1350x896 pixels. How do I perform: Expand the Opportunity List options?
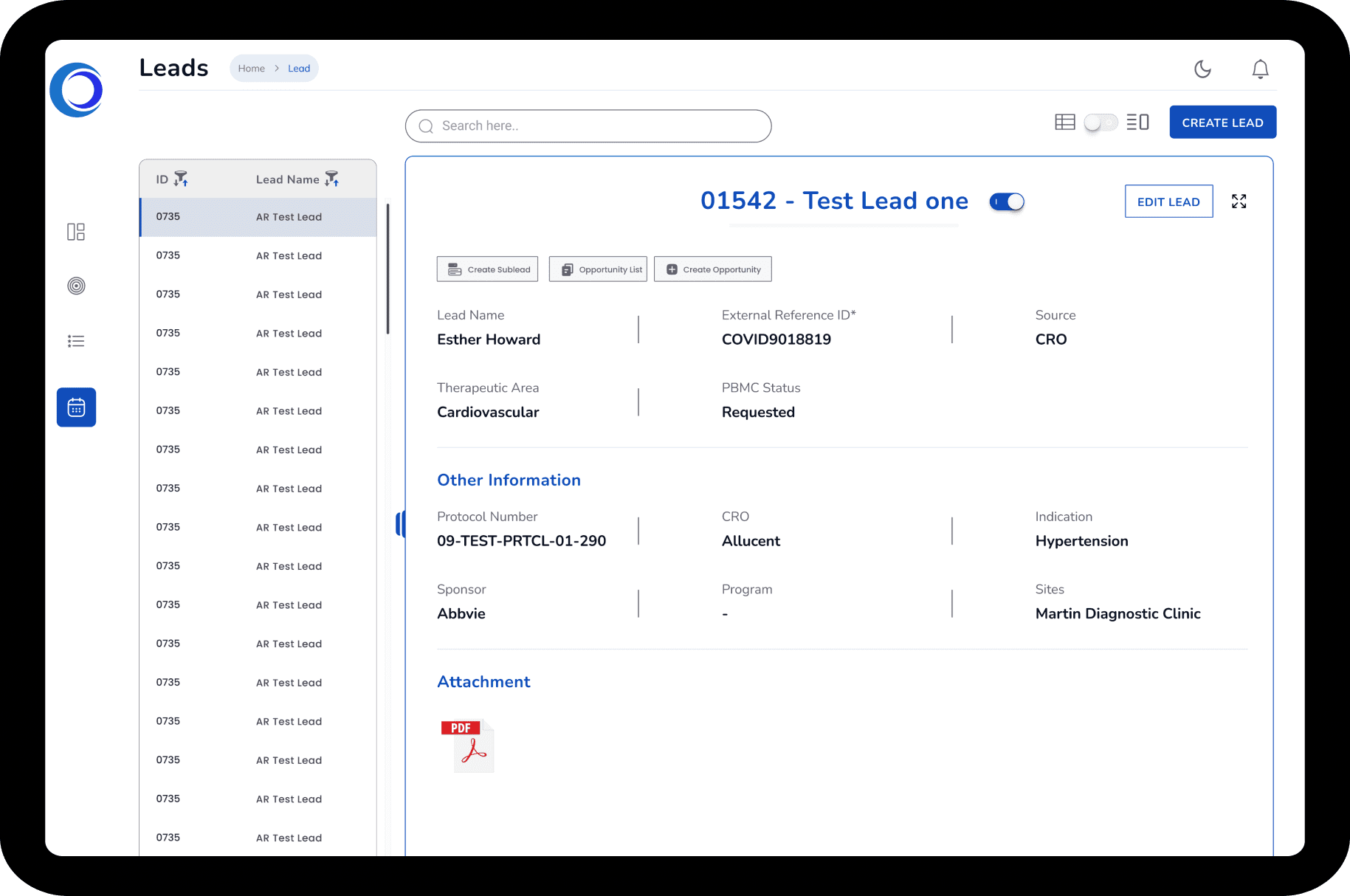(598, 269)
